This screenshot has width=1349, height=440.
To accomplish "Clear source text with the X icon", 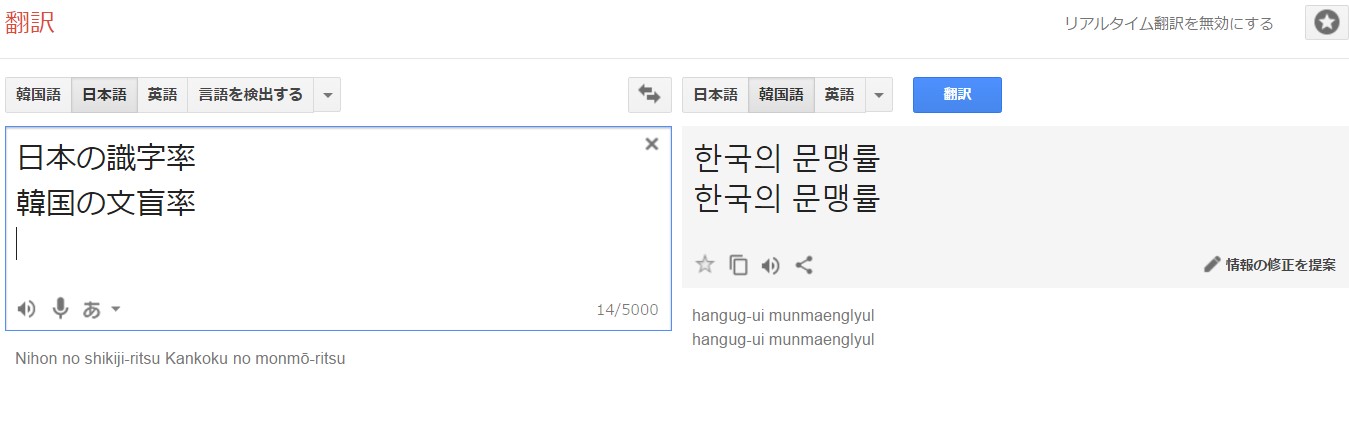I will click(652, 144).
